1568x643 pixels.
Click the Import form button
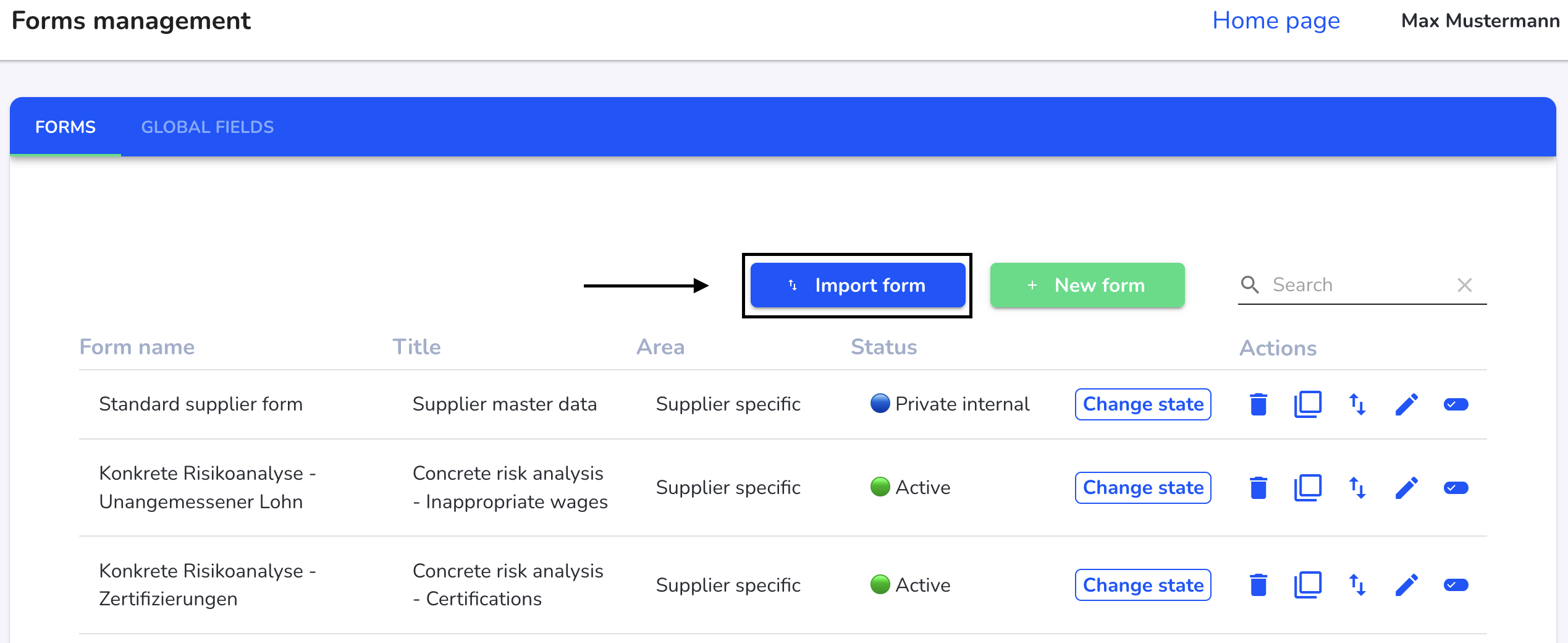858,285
